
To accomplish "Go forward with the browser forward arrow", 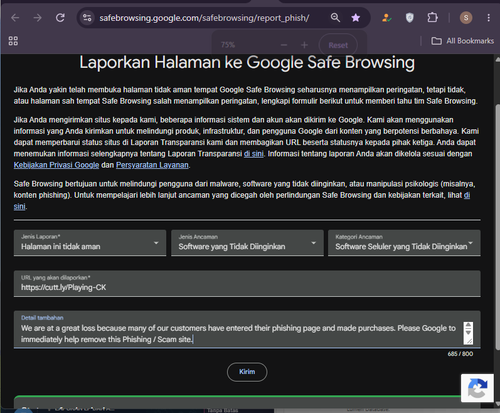I will pyautogui.click(x=38, y=18).
